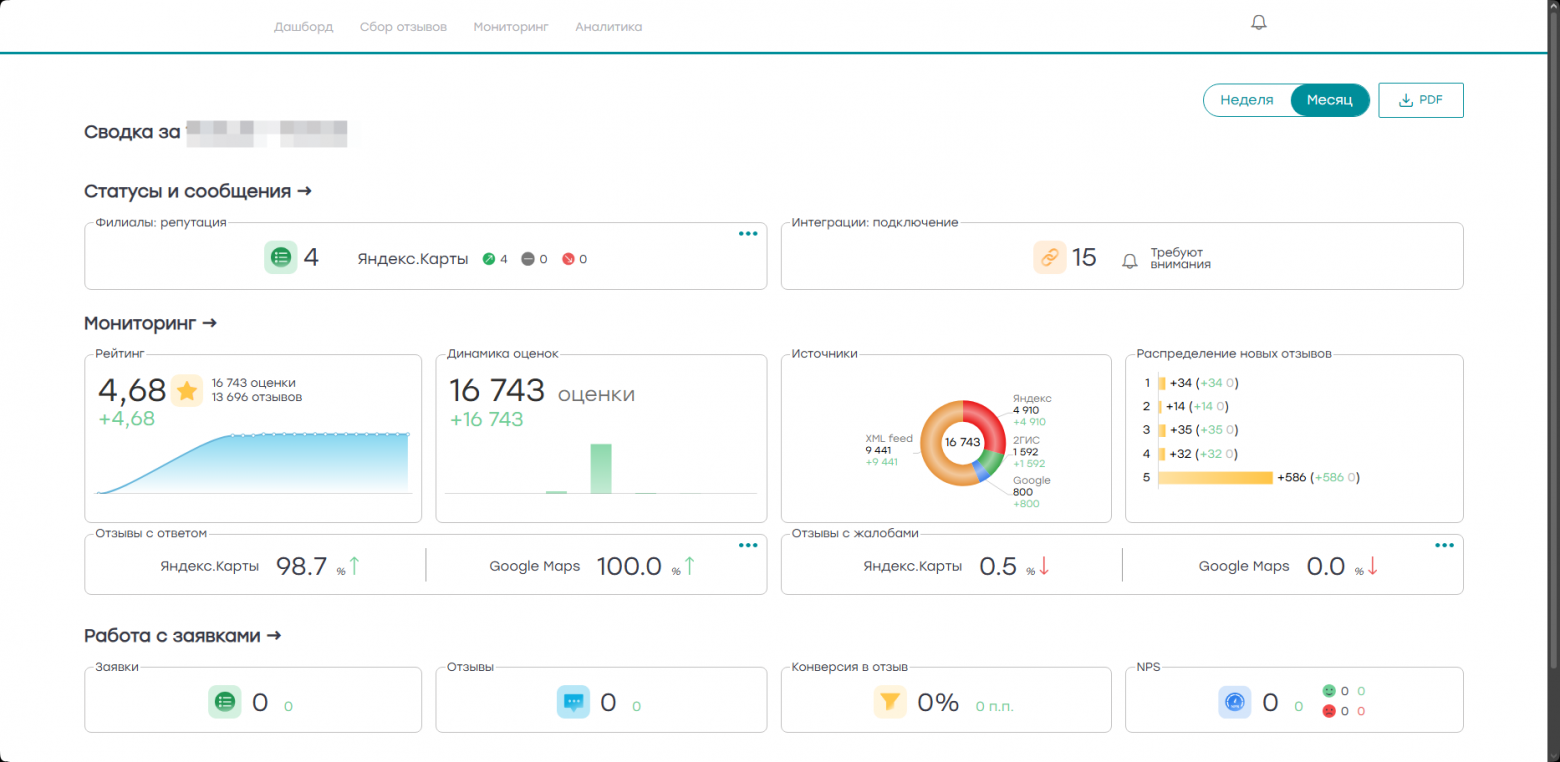This screenshot has width=1560, height=762.
Task: Click the Яндекс.Карты label in Отзывы с жалобами
Action: (x=913, y=566)
